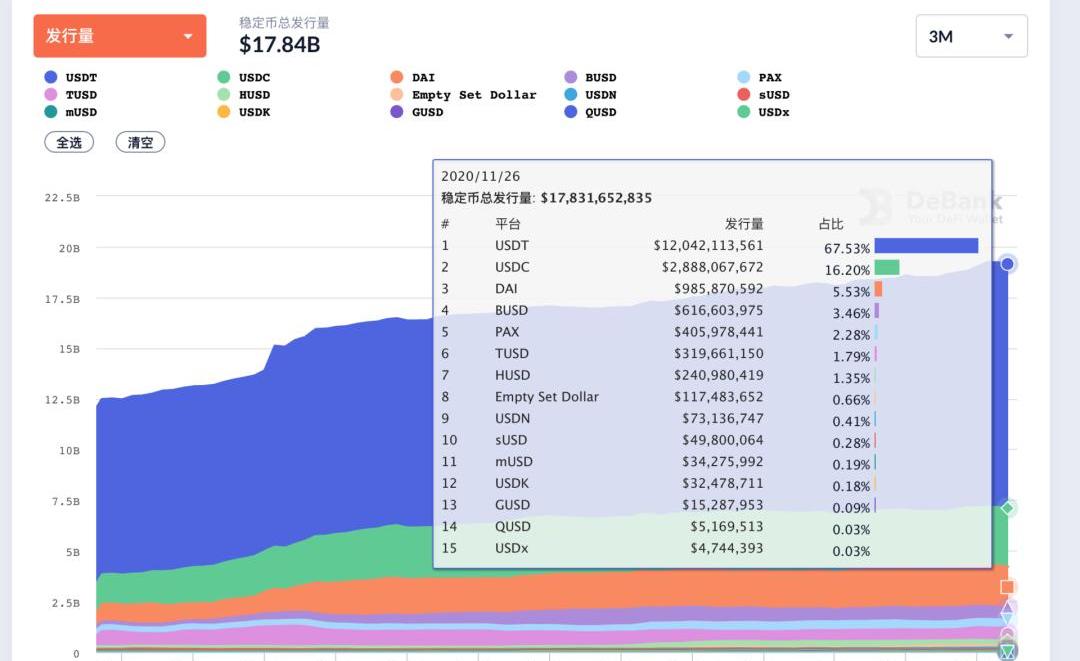Screen dimensions: 1080x661
Task: Click the QUSD blue color swatch
Action: (570, 112)
